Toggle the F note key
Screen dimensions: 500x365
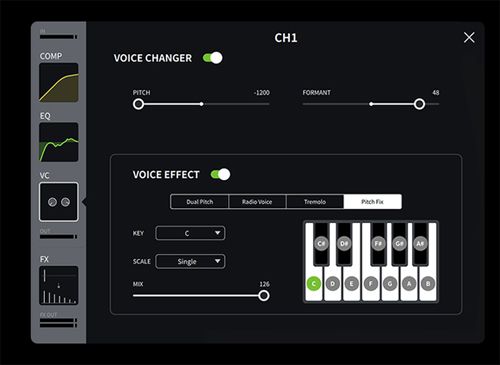371,284
